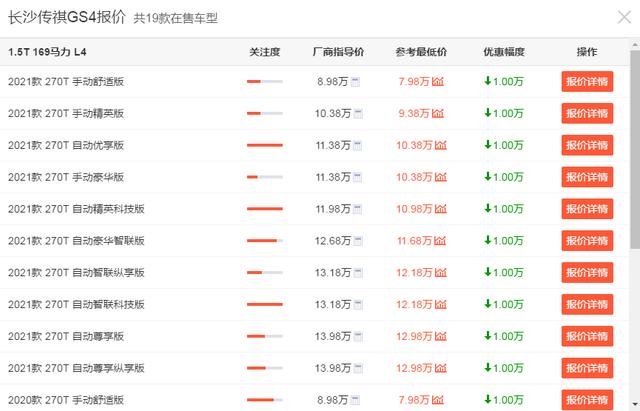Open calculator icon for 自动尊享纵享版 row
Image resolution: width=640 pixels, height=411 pixels.
(358, 368)
